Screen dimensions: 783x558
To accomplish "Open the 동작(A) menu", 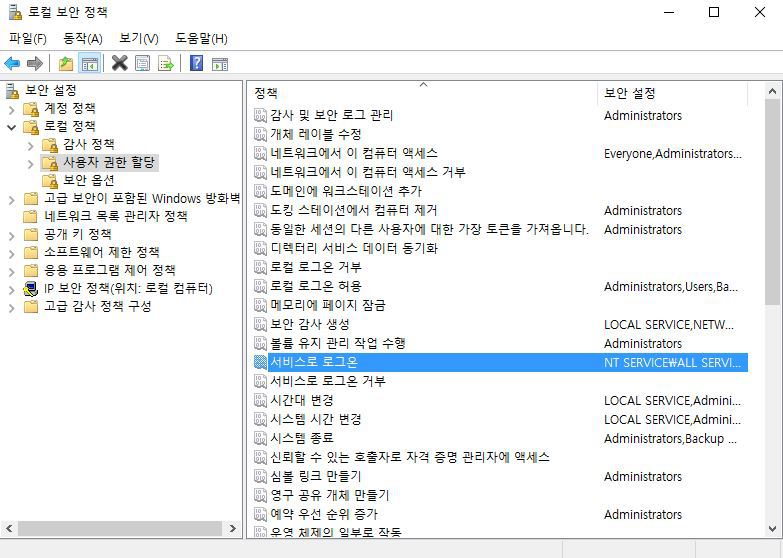I will coord(83,38).
